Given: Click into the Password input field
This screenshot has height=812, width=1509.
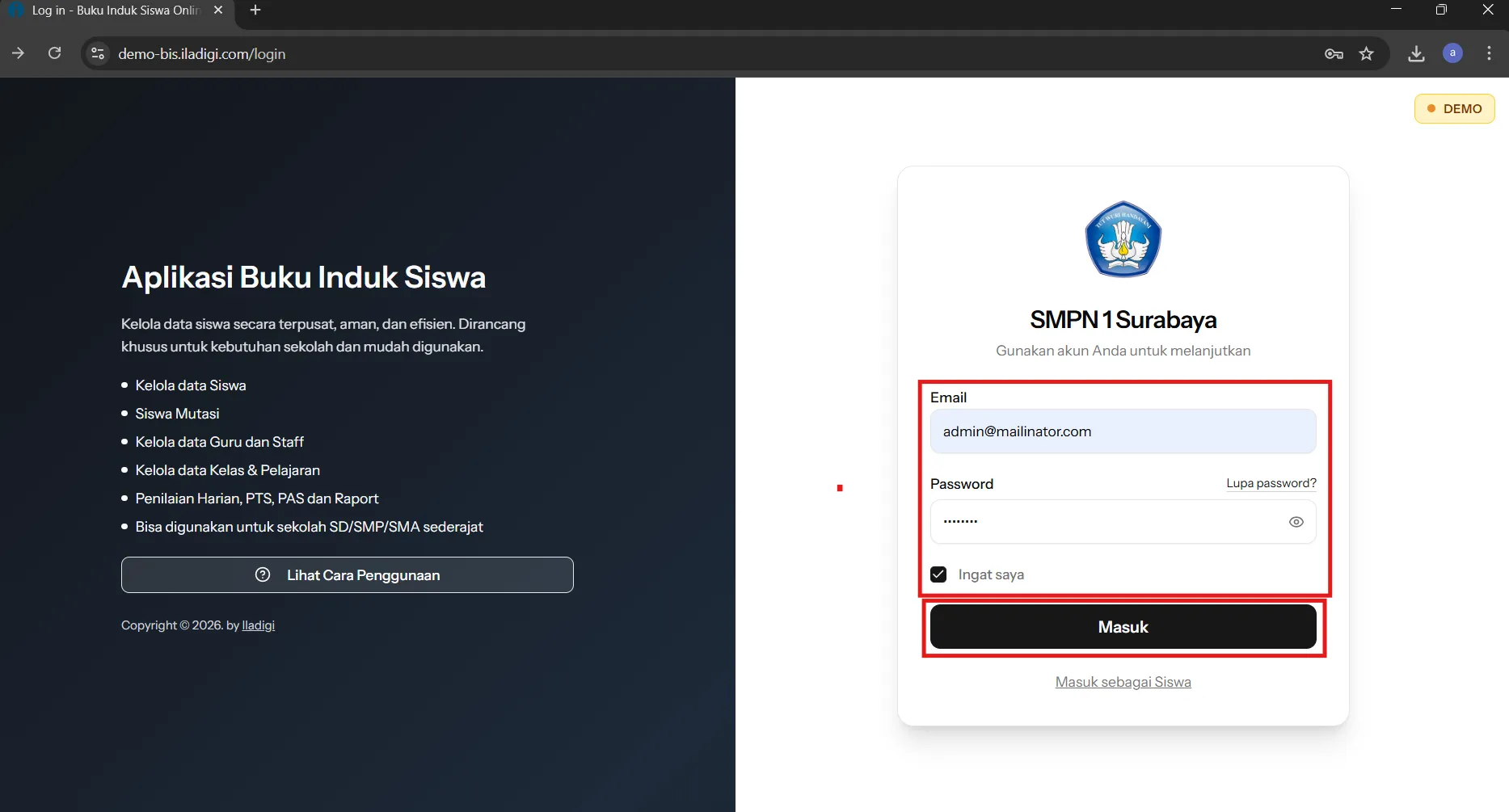Looking at the screenshot, I should point(1123,522).
